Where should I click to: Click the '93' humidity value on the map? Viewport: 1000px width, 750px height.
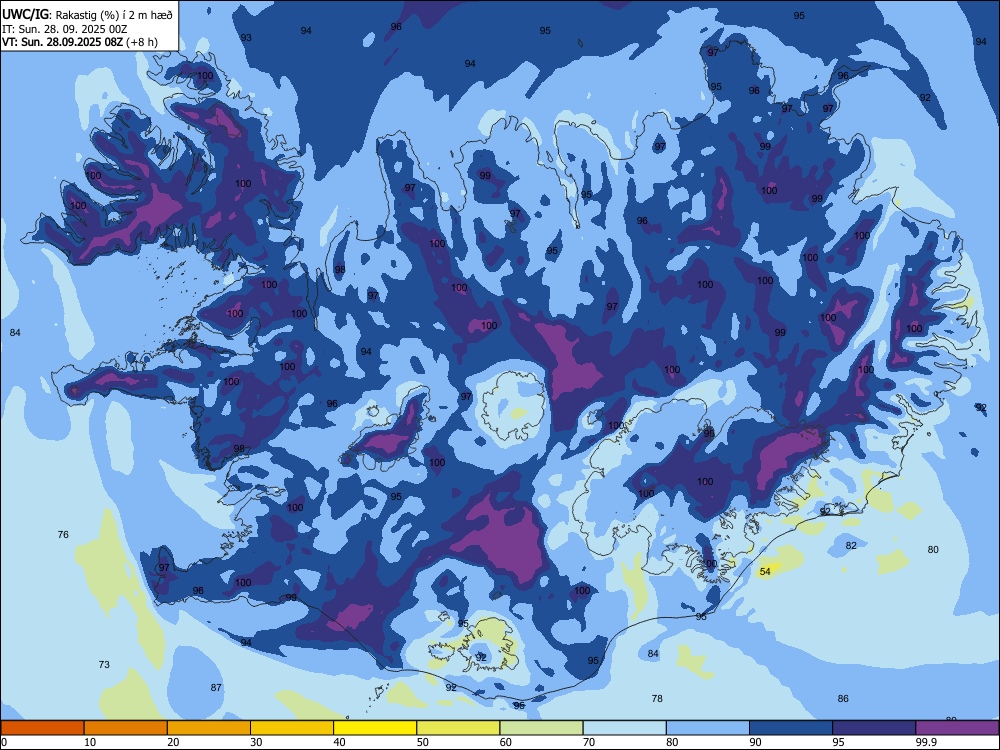[x=246, y=38]
